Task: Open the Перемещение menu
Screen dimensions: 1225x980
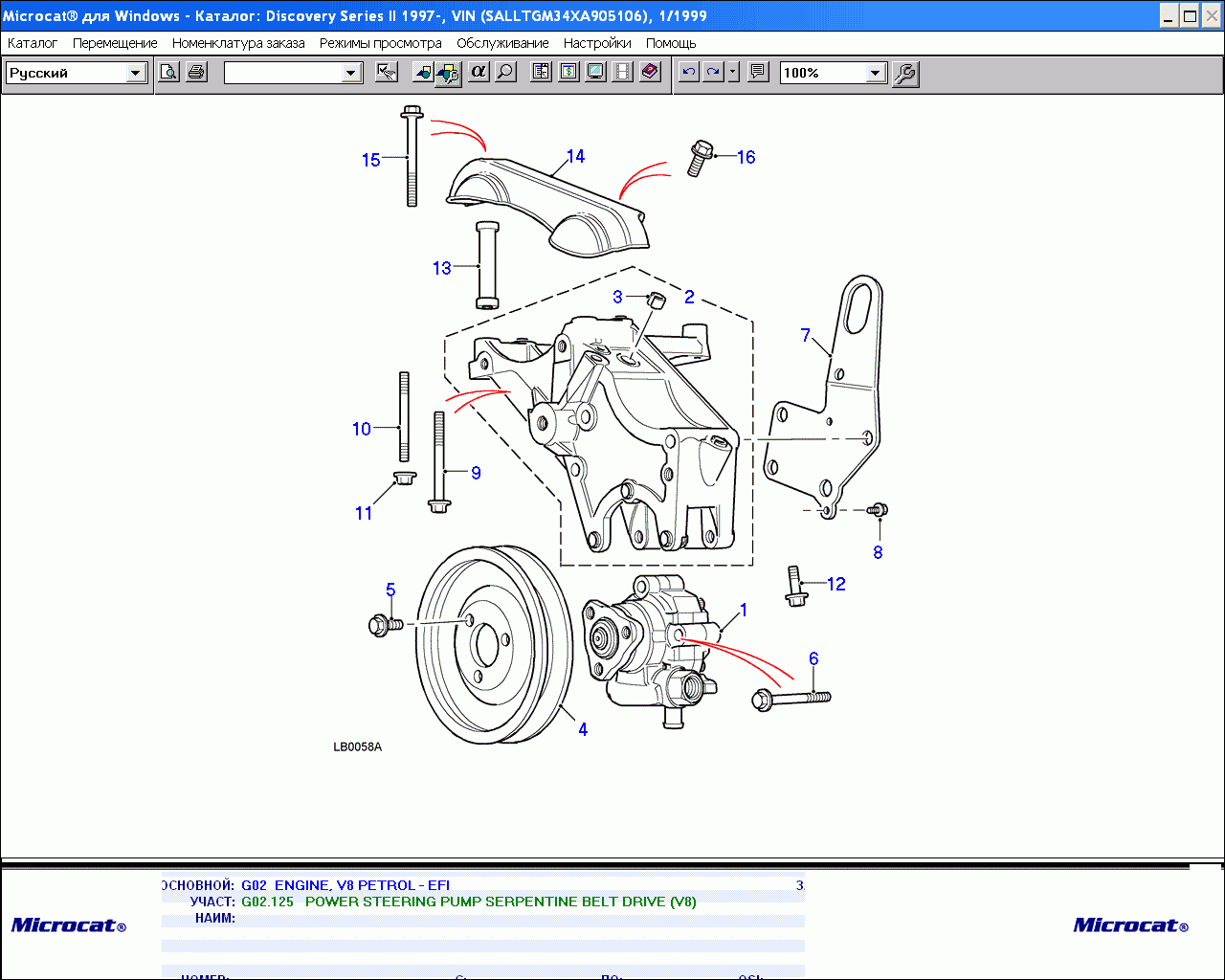Action: pyautogui.click(x=115, y=43)
